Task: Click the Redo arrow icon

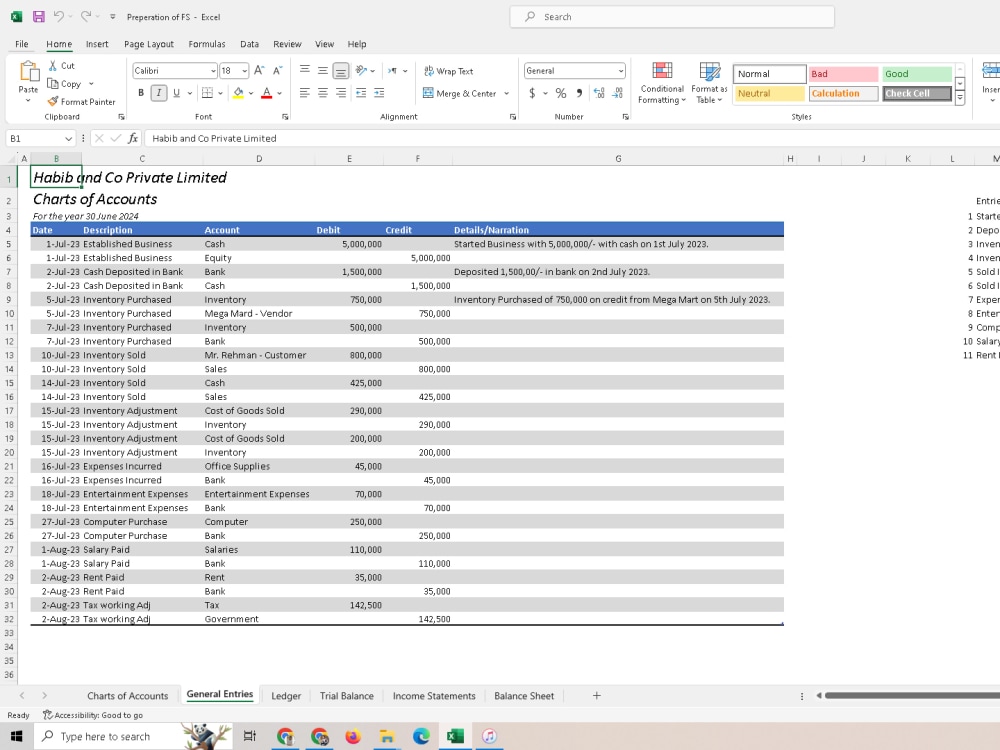Action: point(86,17)
